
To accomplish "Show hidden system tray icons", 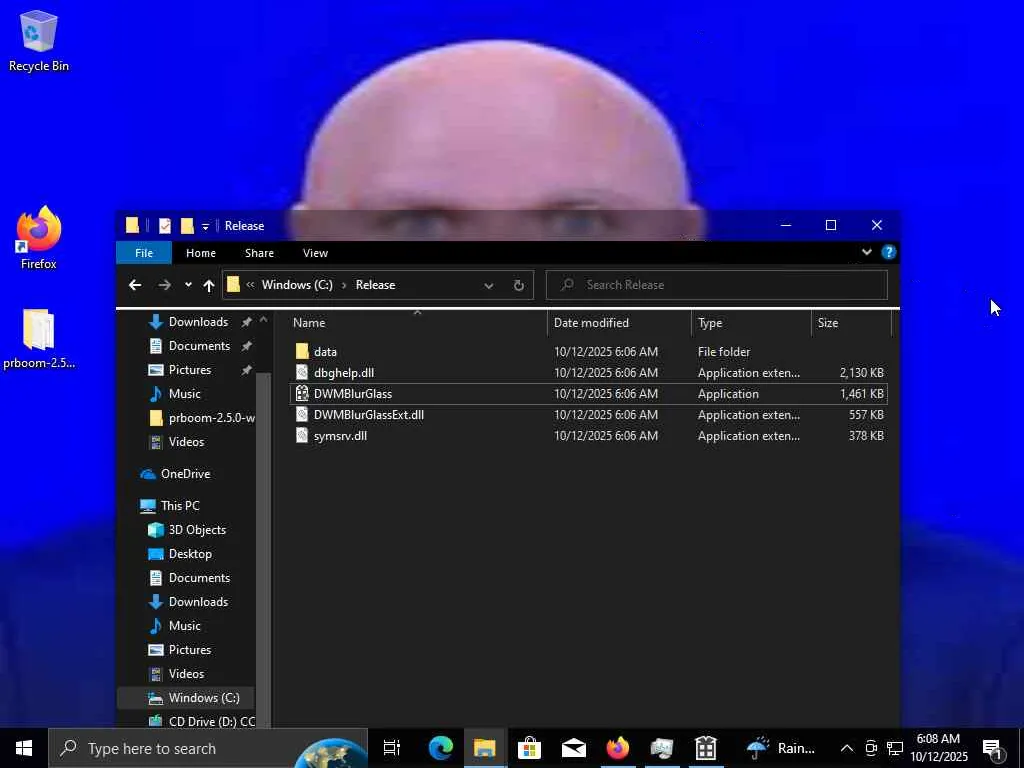I will pos(846,748).
